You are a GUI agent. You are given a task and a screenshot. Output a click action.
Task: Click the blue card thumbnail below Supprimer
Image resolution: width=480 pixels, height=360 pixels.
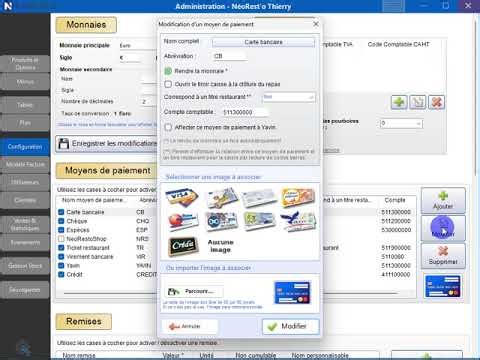443,286
